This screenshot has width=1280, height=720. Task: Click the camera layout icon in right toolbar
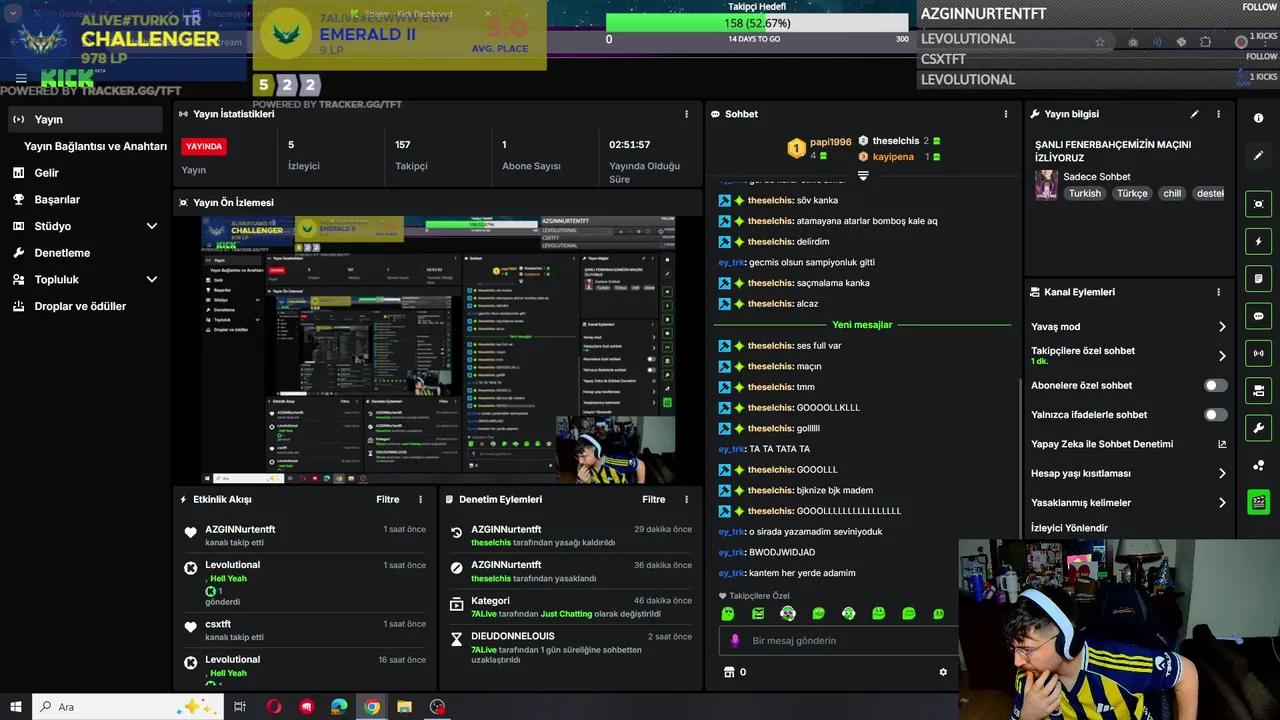tap(1258, 390)
